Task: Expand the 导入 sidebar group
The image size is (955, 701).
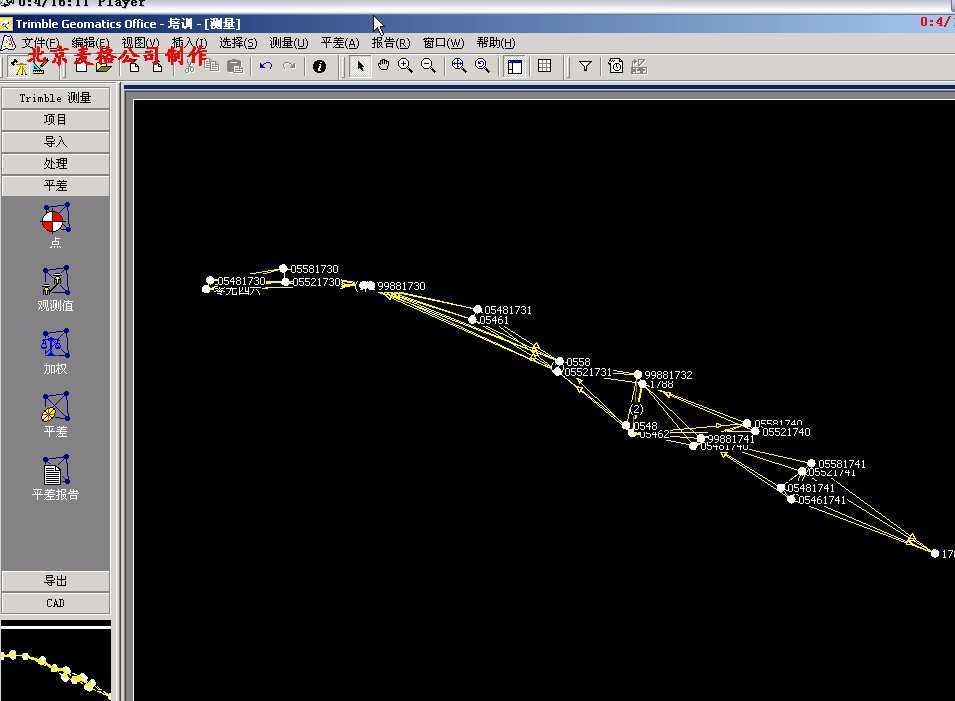Action: tap(55, 142)
